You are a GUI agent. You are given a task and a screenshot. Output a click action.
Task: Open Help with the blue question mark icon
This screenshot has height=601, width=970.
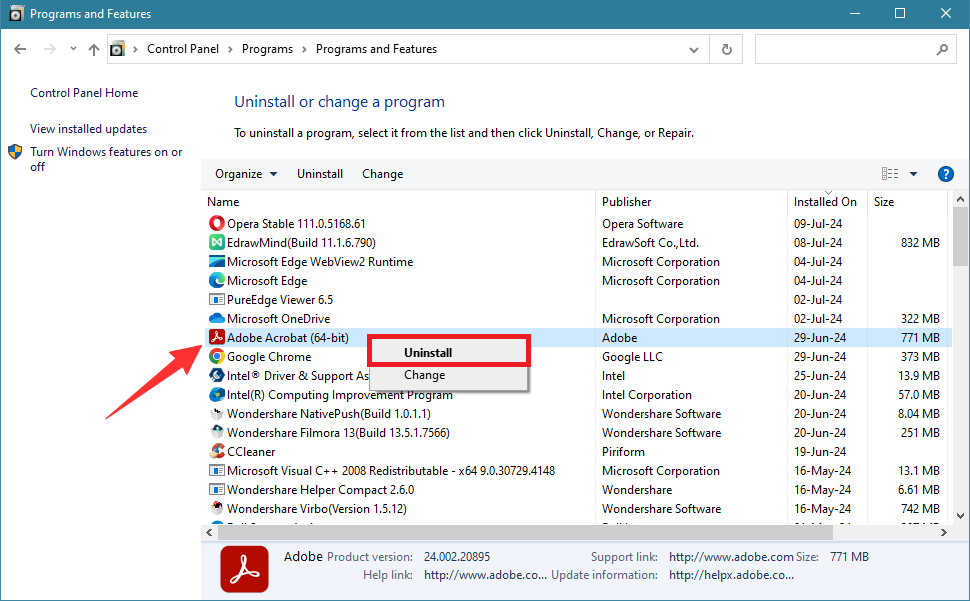tap(945, 173)
